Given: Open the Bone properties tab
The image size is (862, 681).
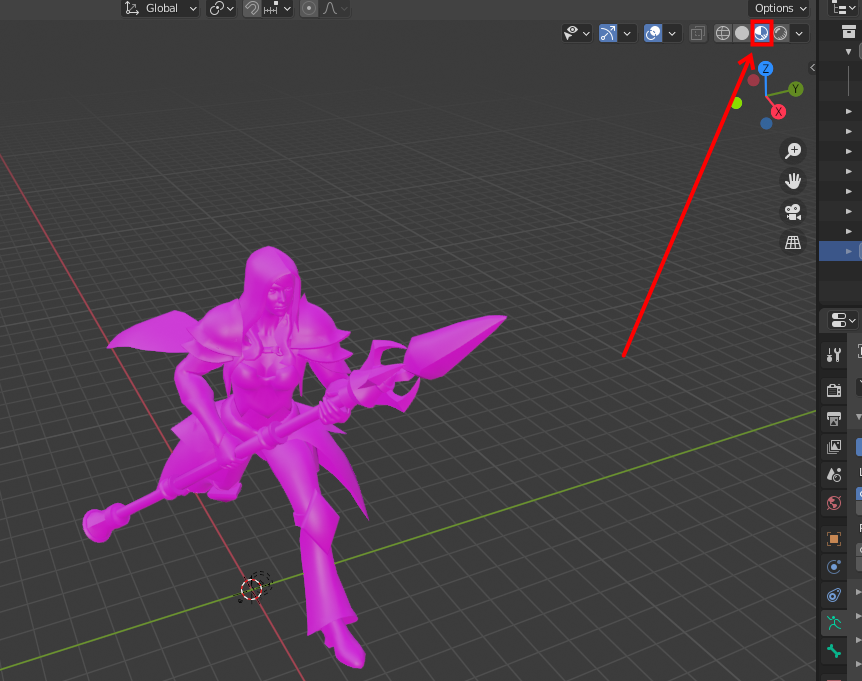Looking at the screenshot, I should [x=834, y=651].
